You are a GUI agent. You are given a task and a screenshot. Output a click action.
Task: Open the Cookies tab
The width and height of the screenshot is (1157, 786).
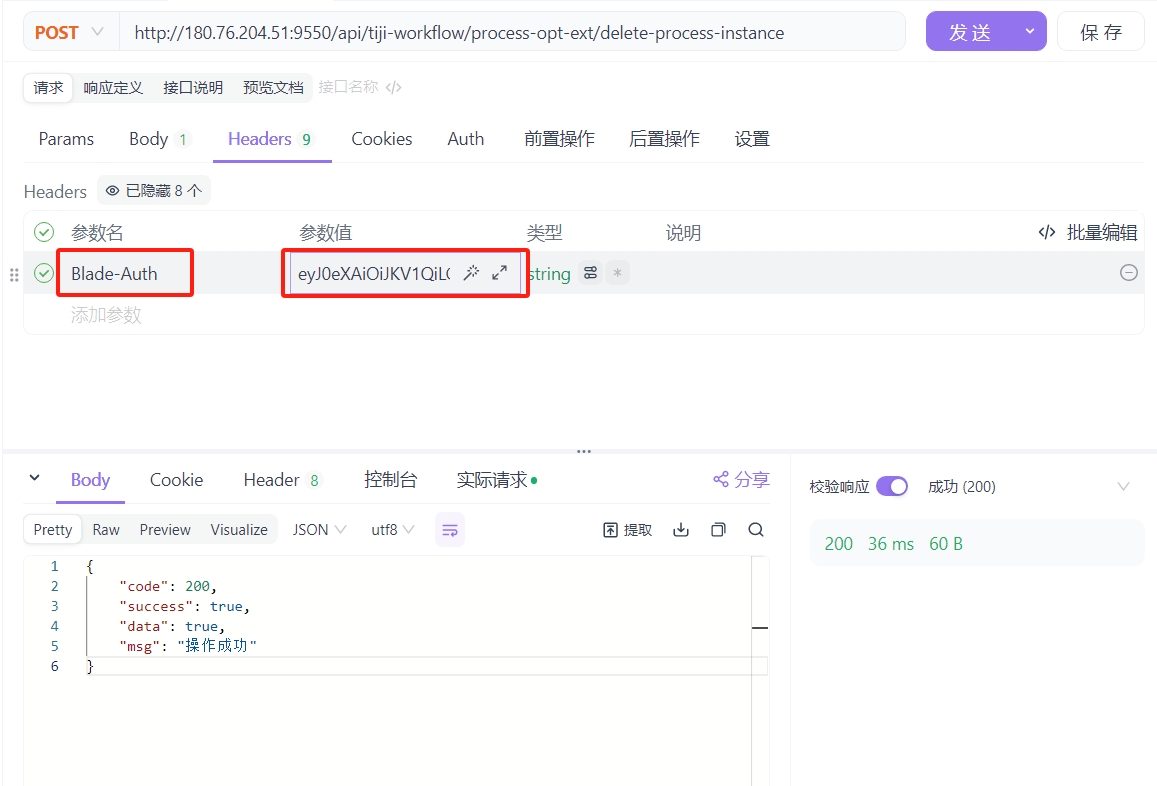pyautogui.click(x=381, y=139)
